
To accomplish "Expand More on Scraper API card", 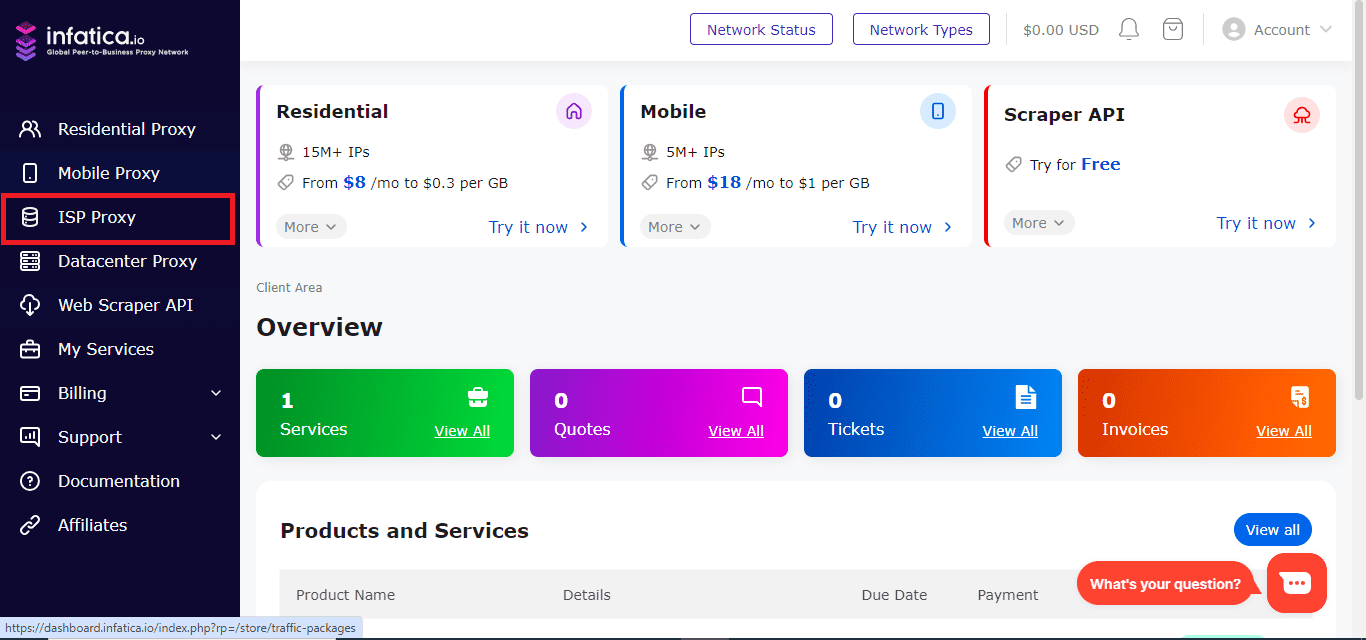I will pos(1039,223).
